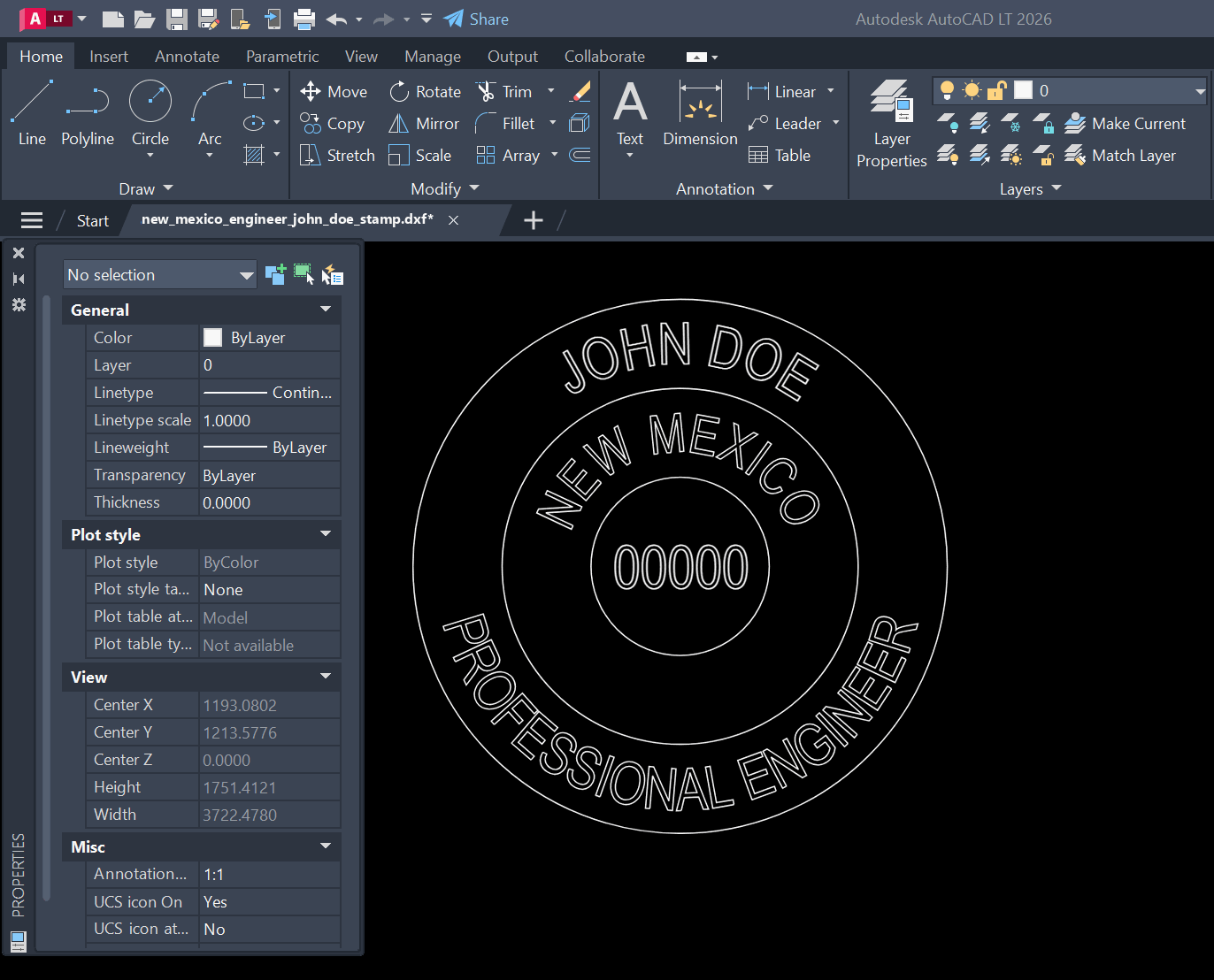The image size is (1214, 980).
Task: Open the file tabs hamburger menu
Action: pos(32,220)
